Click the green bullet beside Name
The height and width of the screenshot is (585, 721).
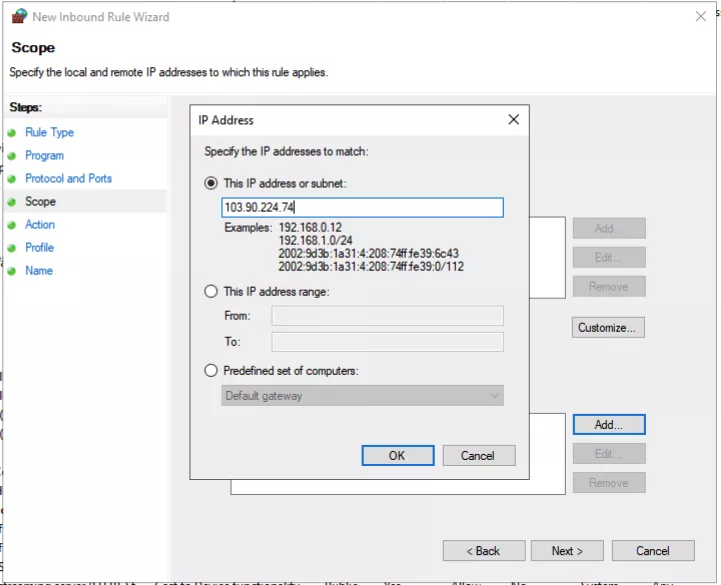(12, 271)
